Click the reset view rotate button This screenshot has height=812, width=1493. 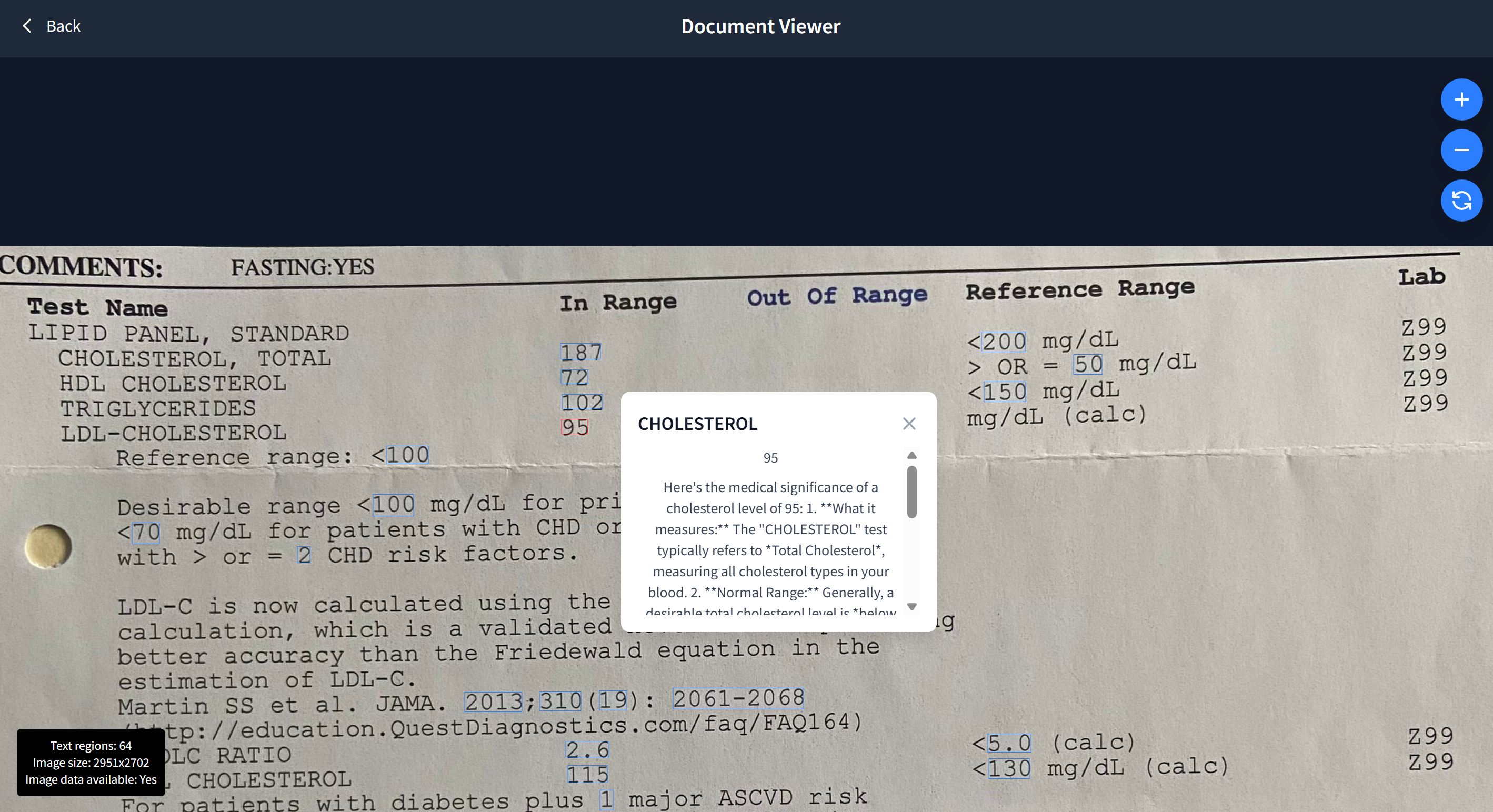pyautogui.click(x=1461, y=201)
